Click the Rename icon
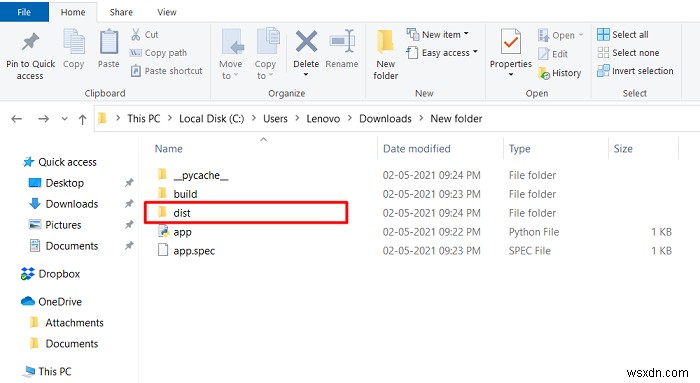Viewport: 700px width, 383px height. coord(342,41)
